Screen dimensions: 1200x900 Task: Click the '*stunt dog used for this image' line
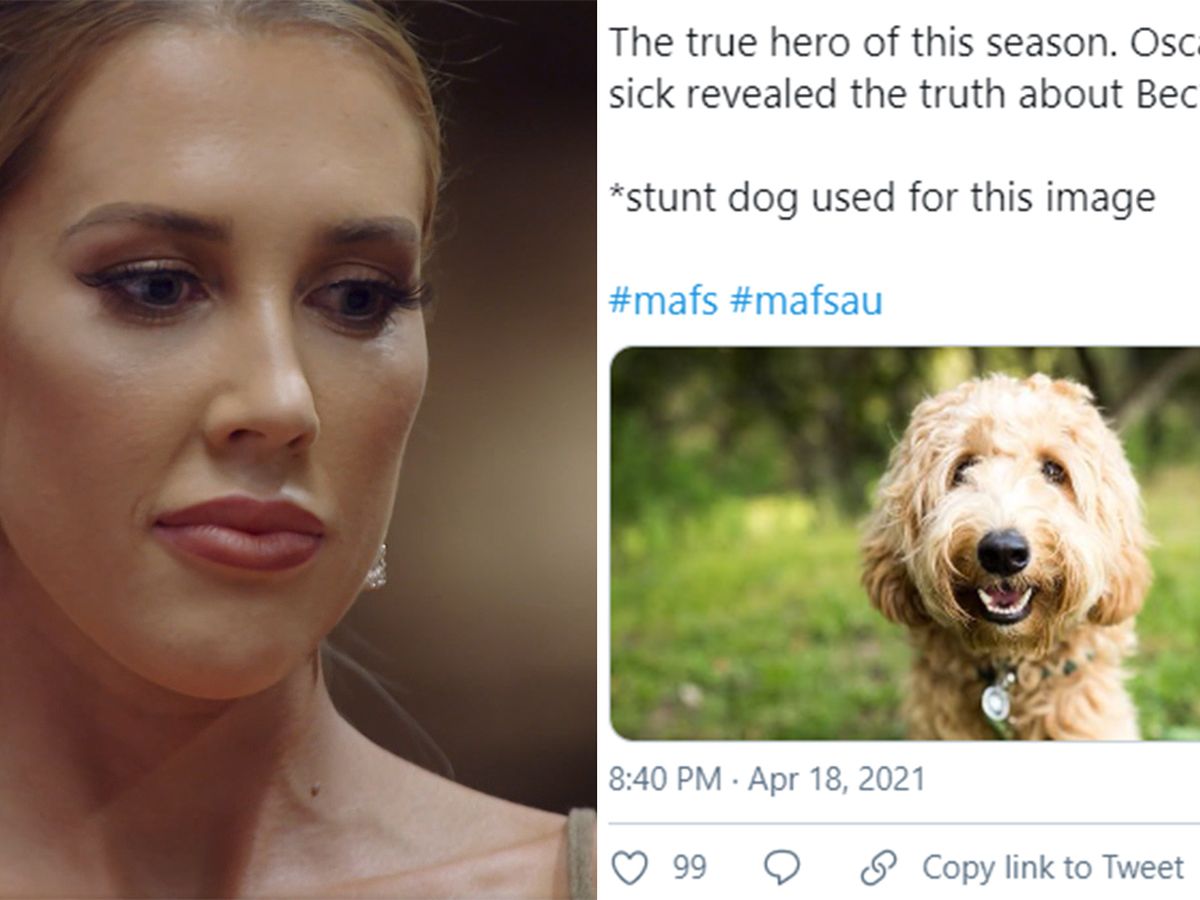click(882, 197)
